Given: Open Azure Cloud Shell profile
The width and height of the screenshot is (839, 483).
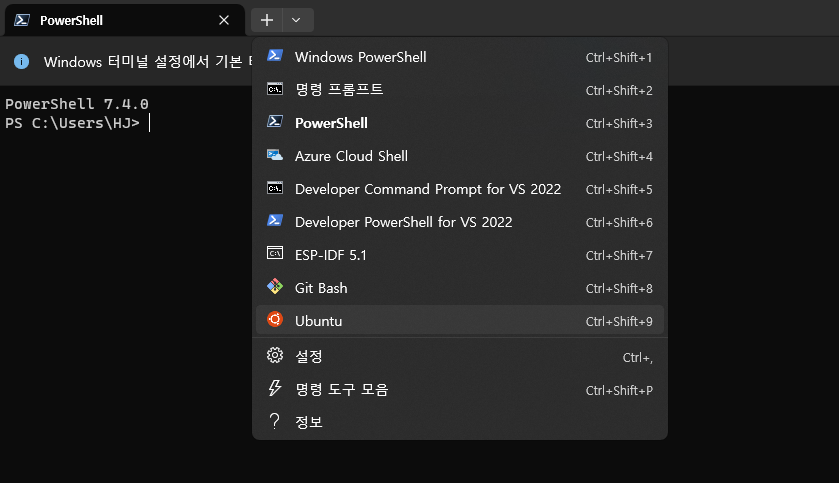Looking at the screenshot, I should point(460,156).
